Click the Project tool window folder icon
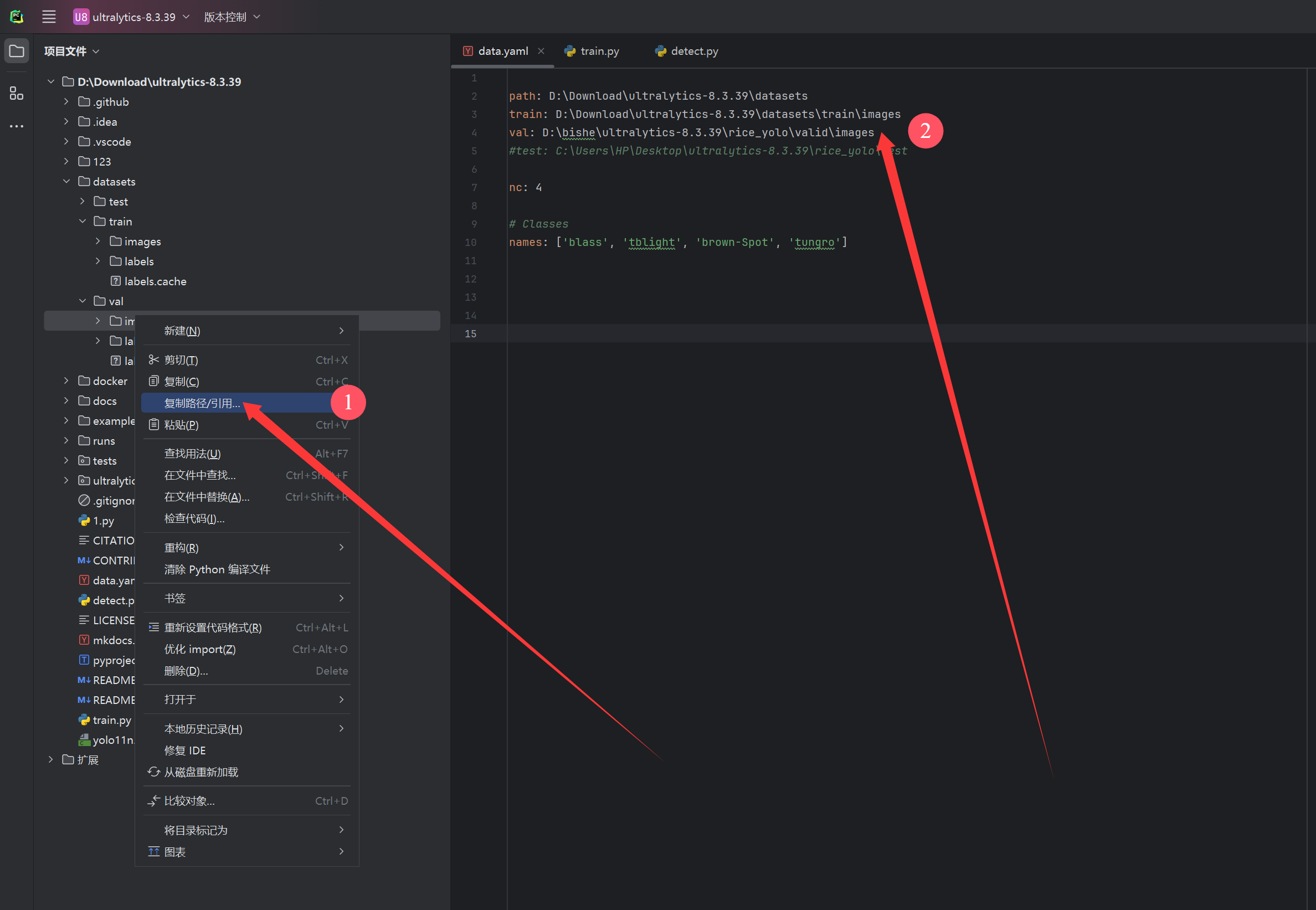The width and height of the screenshot is (1316, 910). tap(17, 52)
